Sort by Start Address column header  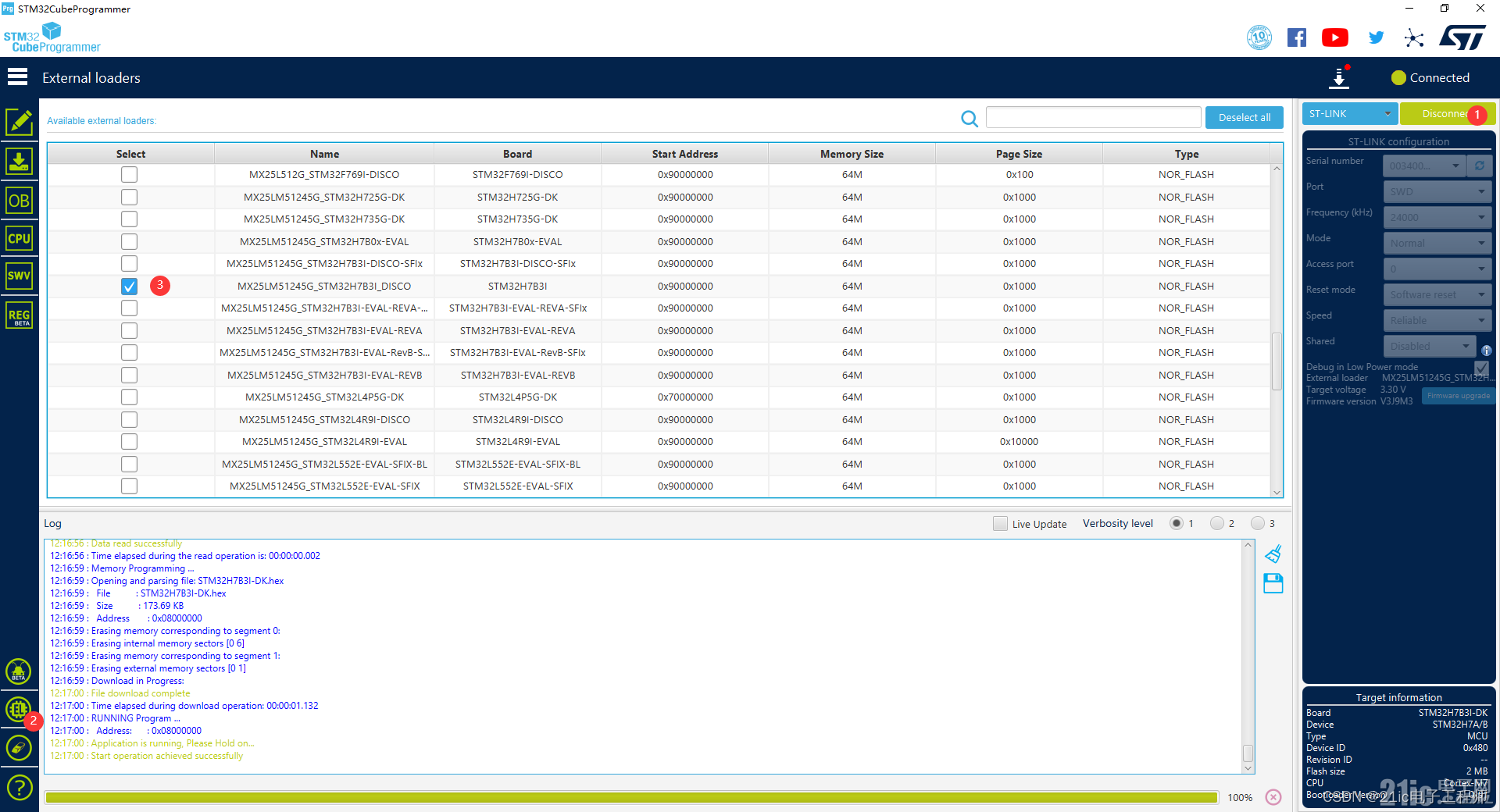[x=685, y=154]
